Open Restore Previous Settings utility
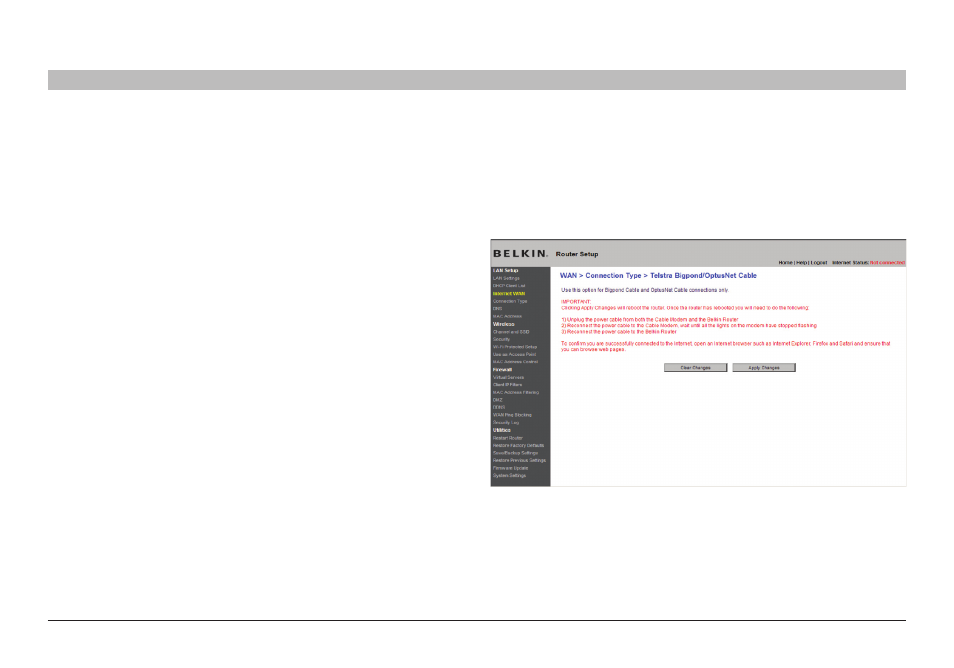 point(519,461)
